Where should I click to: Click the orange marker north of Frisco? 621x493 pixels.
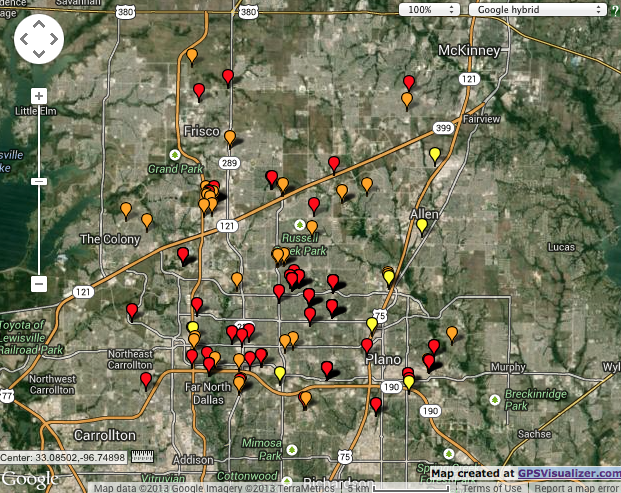pyautogui.click(x=192, y=55)
